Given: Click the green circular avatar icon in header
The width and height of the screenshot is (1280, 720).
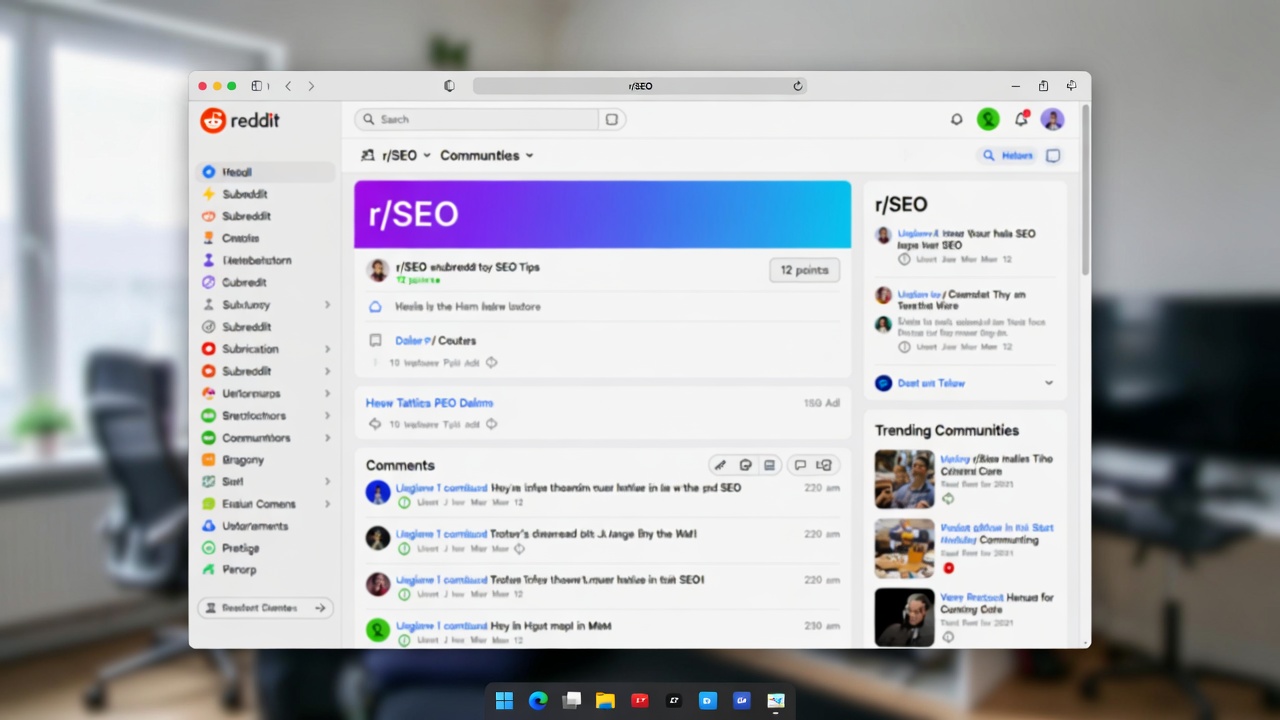Looking at the screenshot, I should pos(988,120).
